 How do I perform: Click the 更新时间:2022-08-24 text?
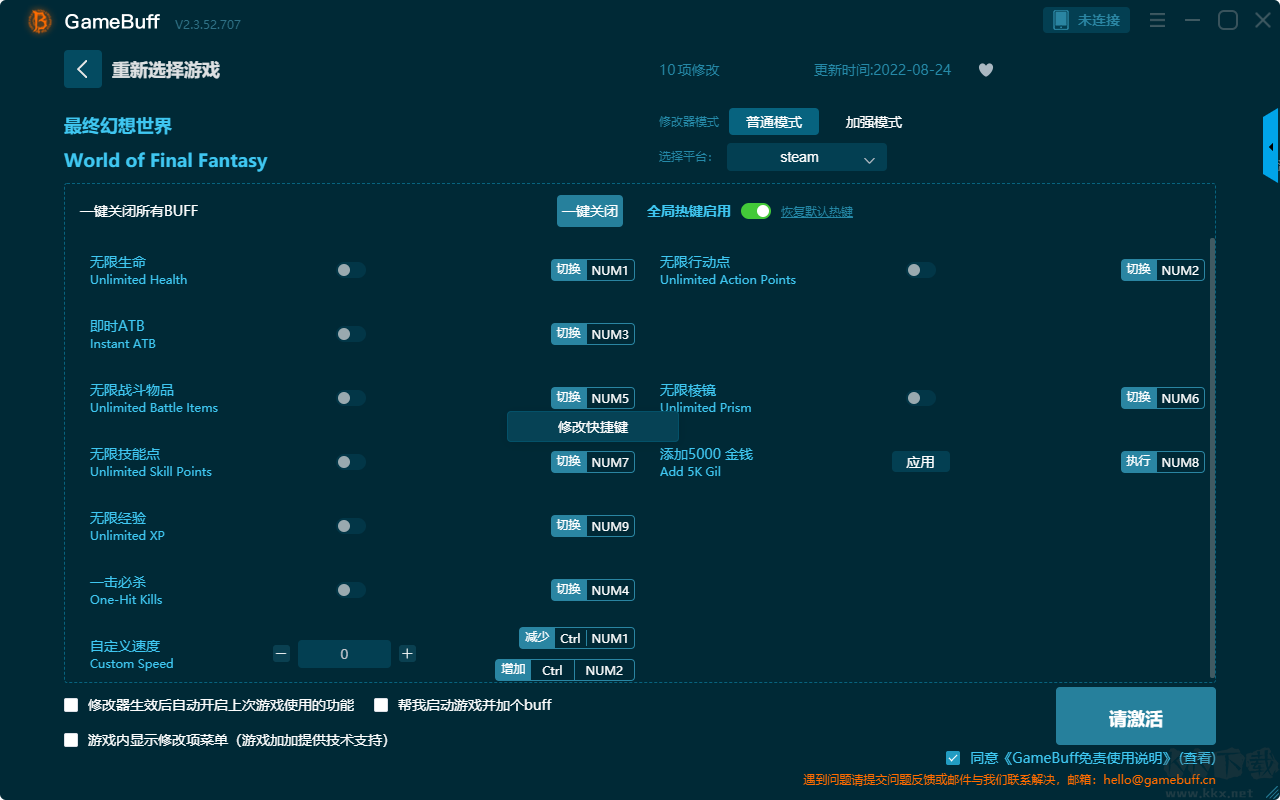(x=883, y=70)
